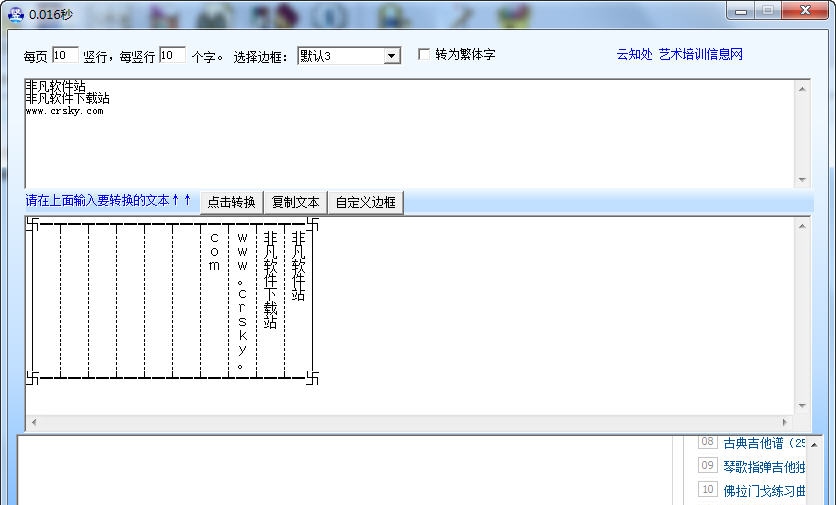836x505 pixels.
Task: Click the vertical www.crsky column in the output
Action: 242,301
